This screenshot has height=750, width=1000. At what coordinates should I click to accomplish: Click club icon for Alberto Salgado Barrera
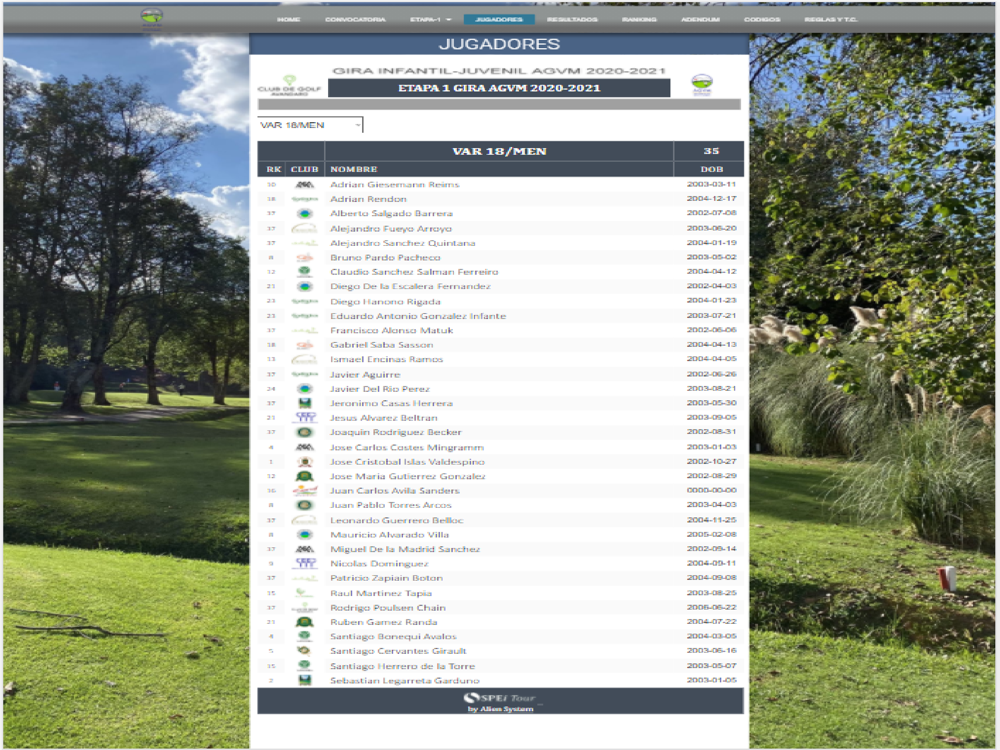[x=305, y=214]
